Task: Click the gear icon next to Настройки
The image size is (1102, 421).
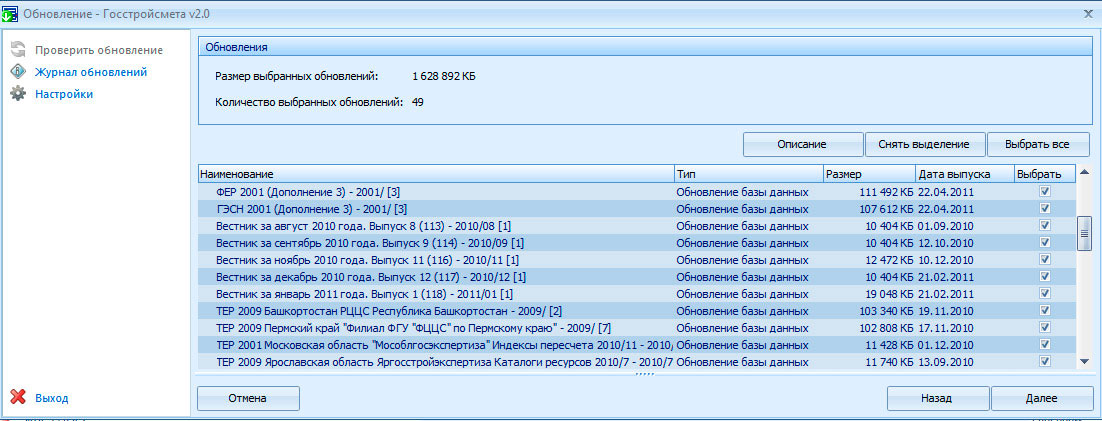Action: tap(17, 94)
